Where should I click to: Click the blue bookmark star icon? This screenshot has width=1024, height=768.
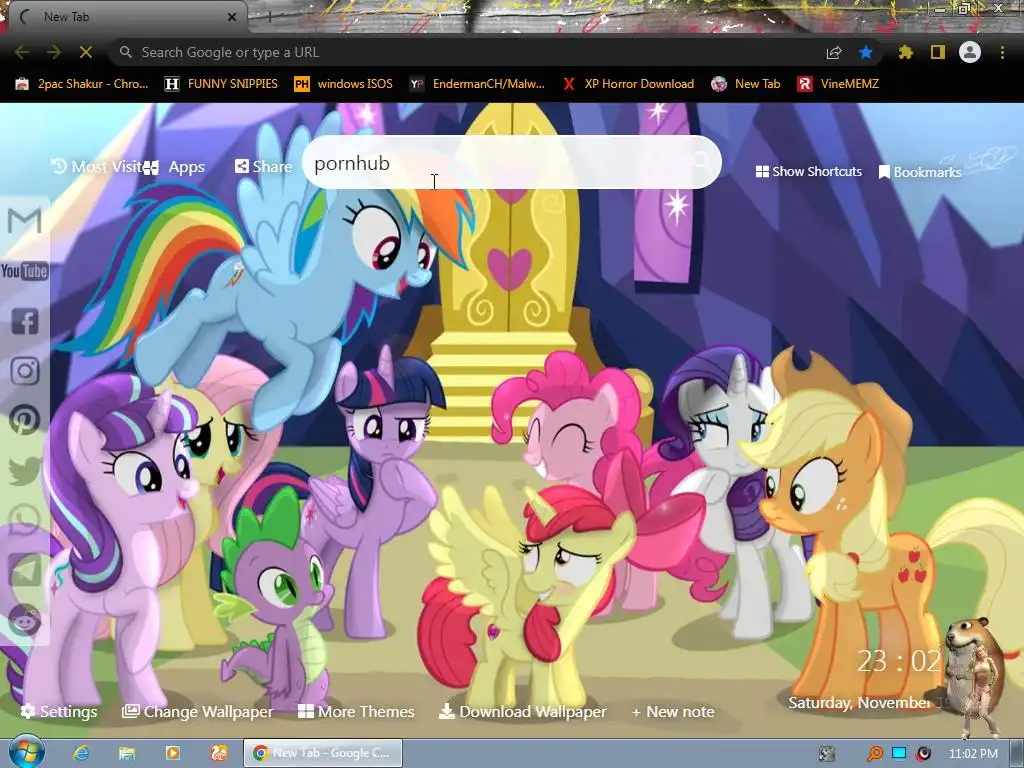pyautogui.click(x=866, y=52)
